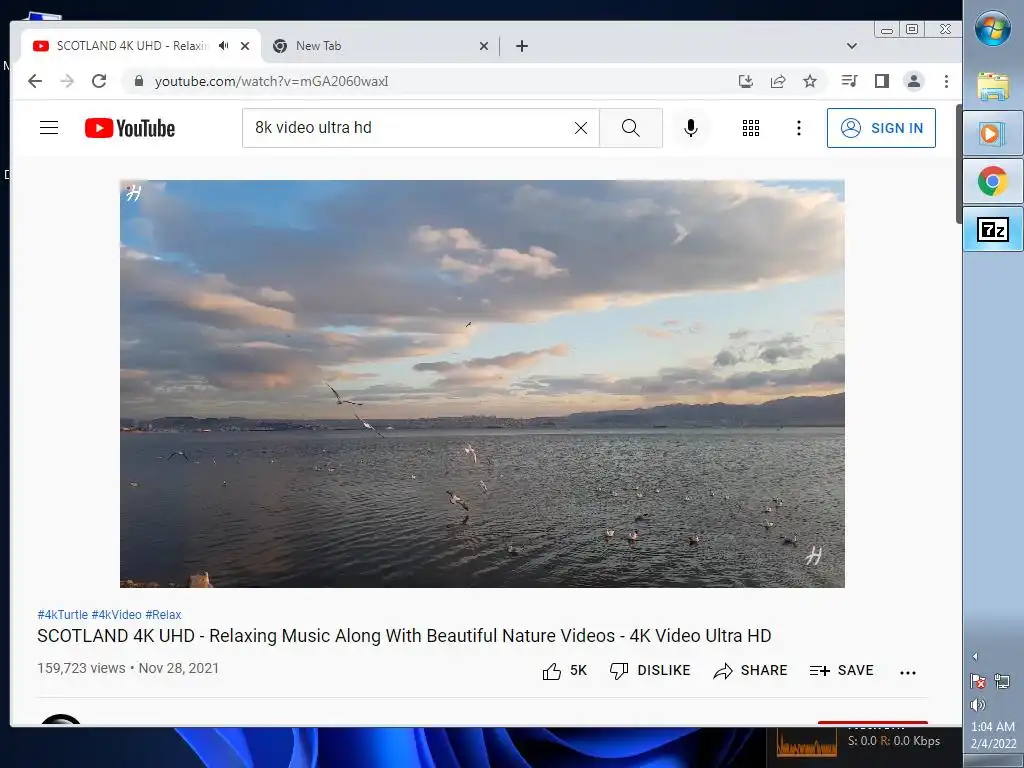Bookmark this tab with the star icon
The image size is (1024, 768).
[x=810, y=81]
